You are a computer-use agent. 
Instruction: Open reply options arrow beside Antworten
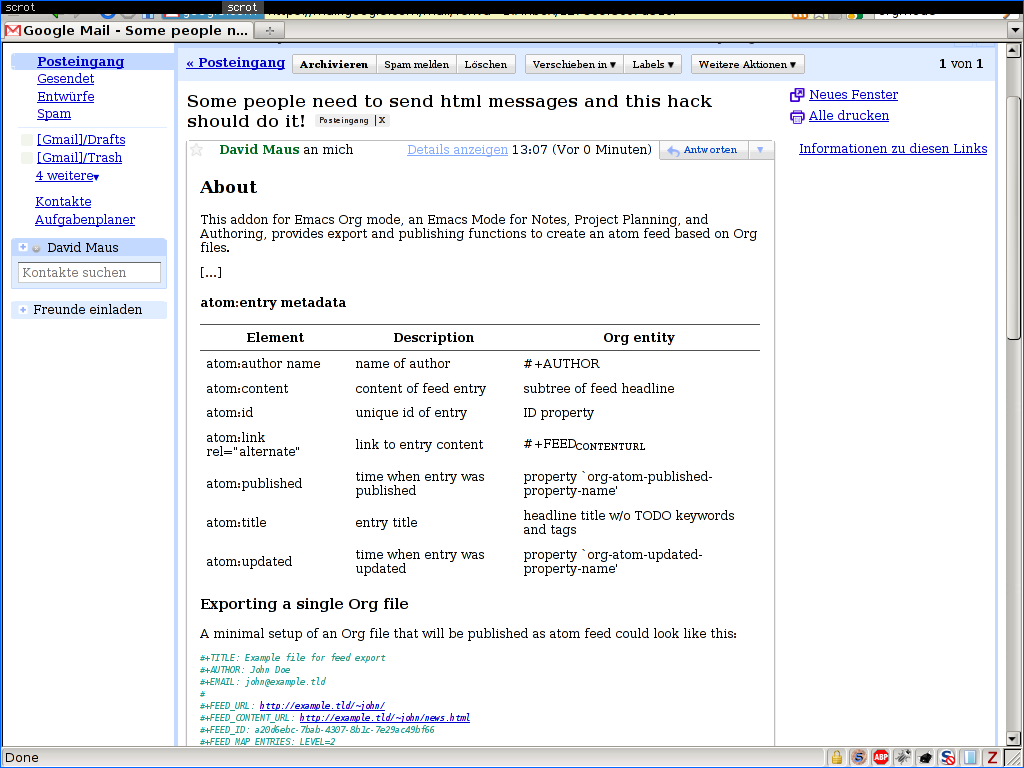[760, 150]
